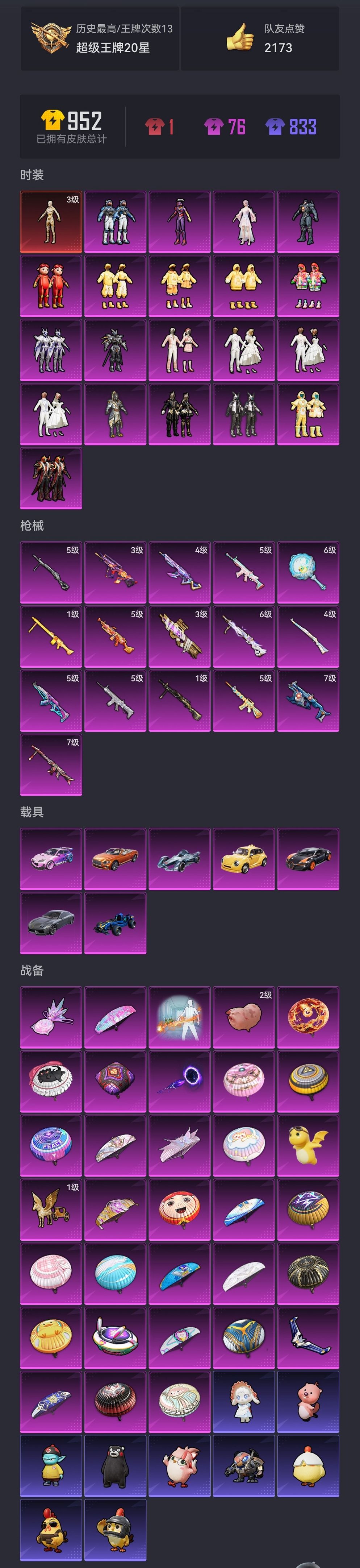360x1568 pixels.
Task: Open the 3级 mummy outfit skin
Action: (x=51, y=221)
